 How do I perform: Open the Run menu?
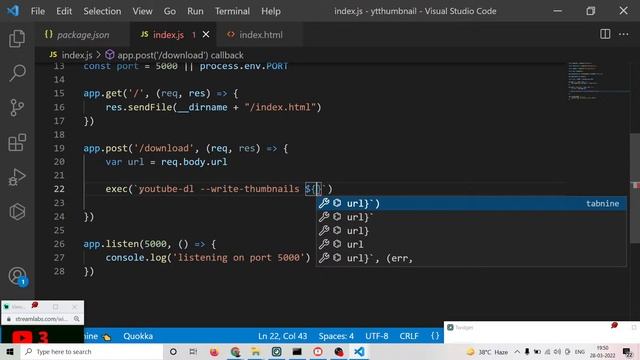point(195,11)
